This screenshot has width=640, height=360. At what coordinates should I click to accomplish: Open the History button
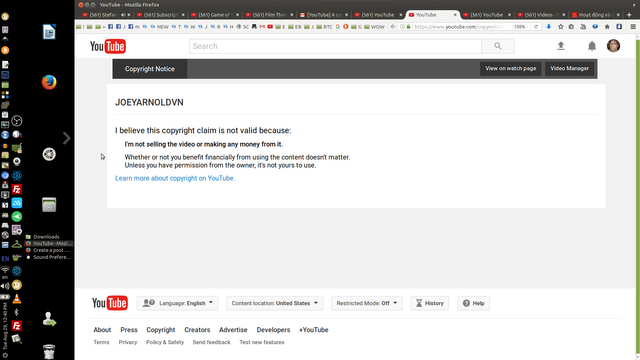(x=430, y=303)
